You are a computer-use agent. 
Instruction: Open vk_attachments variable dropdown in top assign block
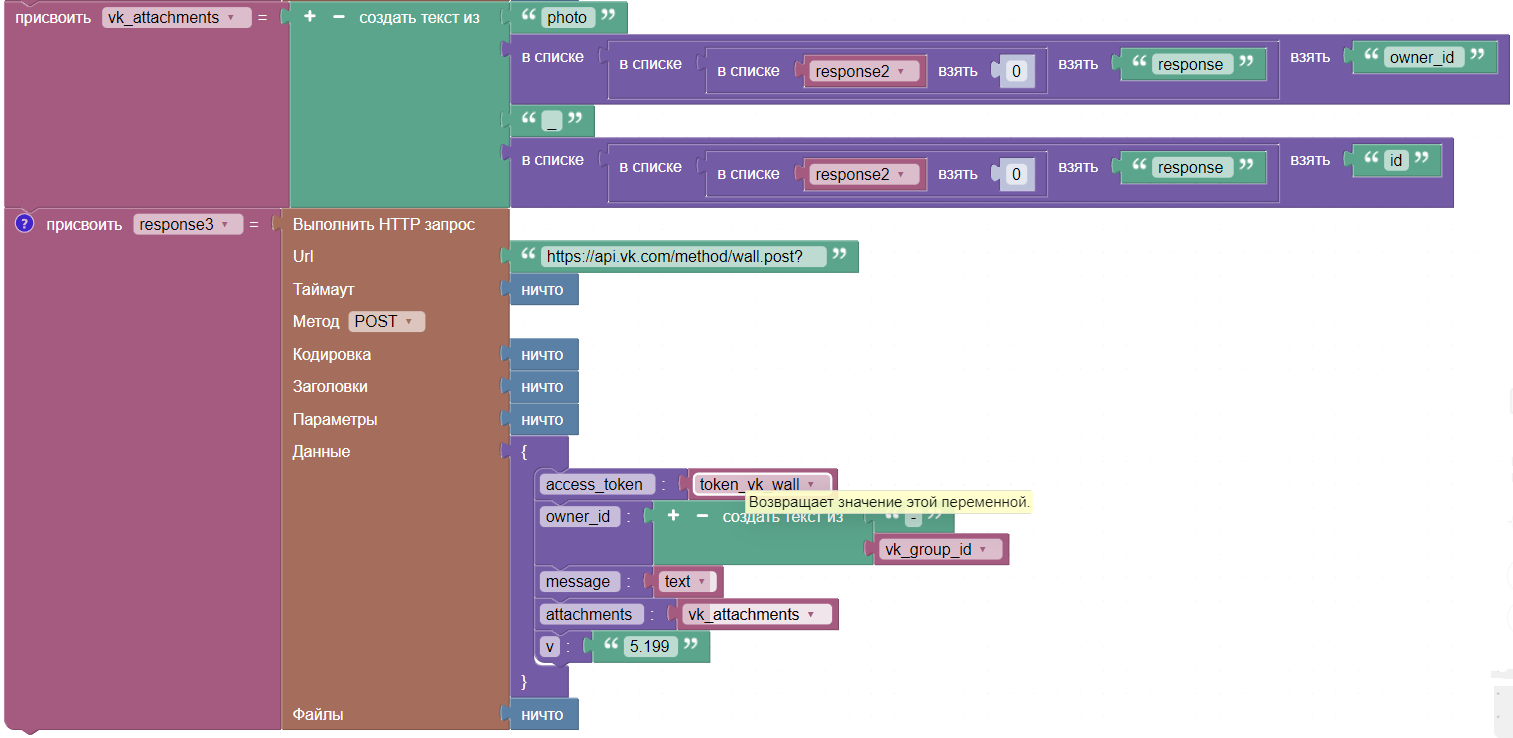click(176, 17)
